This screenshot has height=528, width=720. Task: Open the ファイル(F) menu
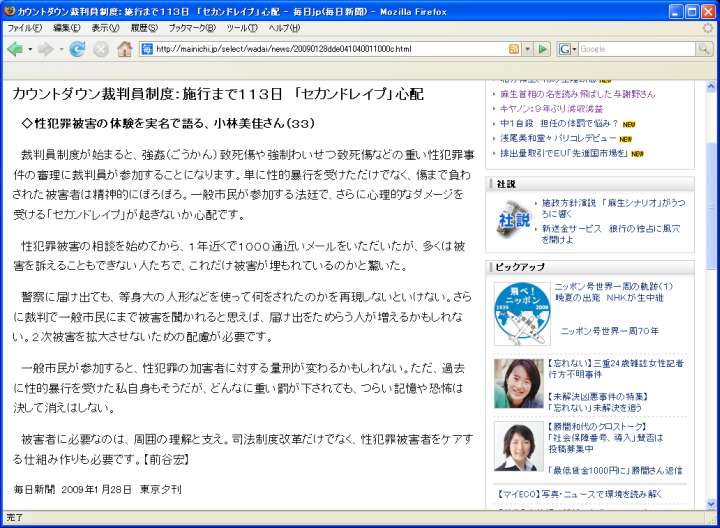tap(19, 28)
